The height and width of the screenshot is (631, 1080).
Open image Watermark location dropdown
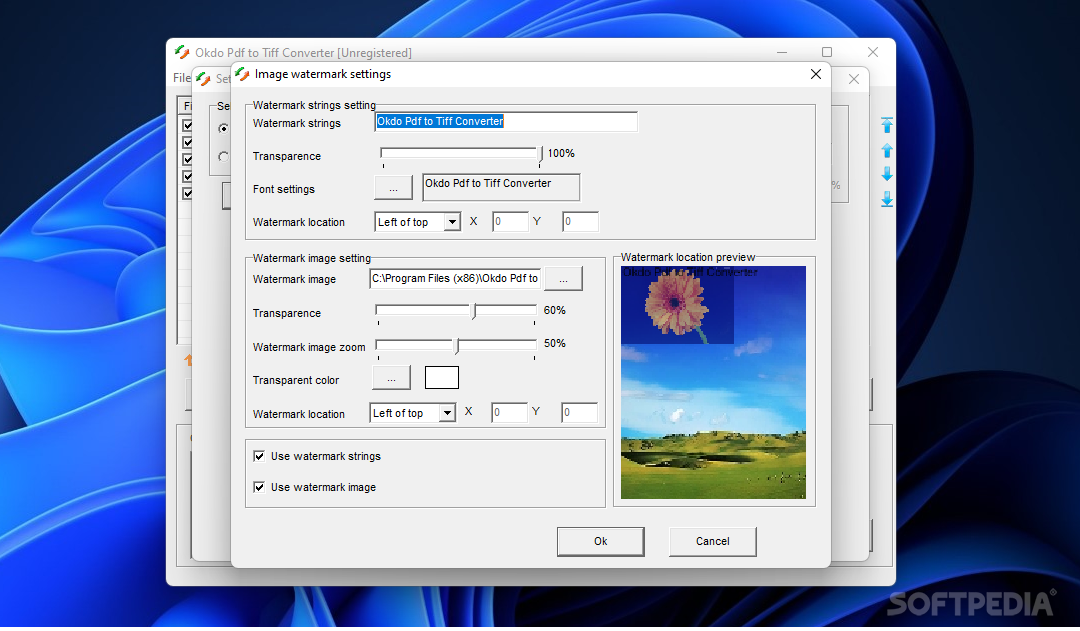click(x=447, y=413)
